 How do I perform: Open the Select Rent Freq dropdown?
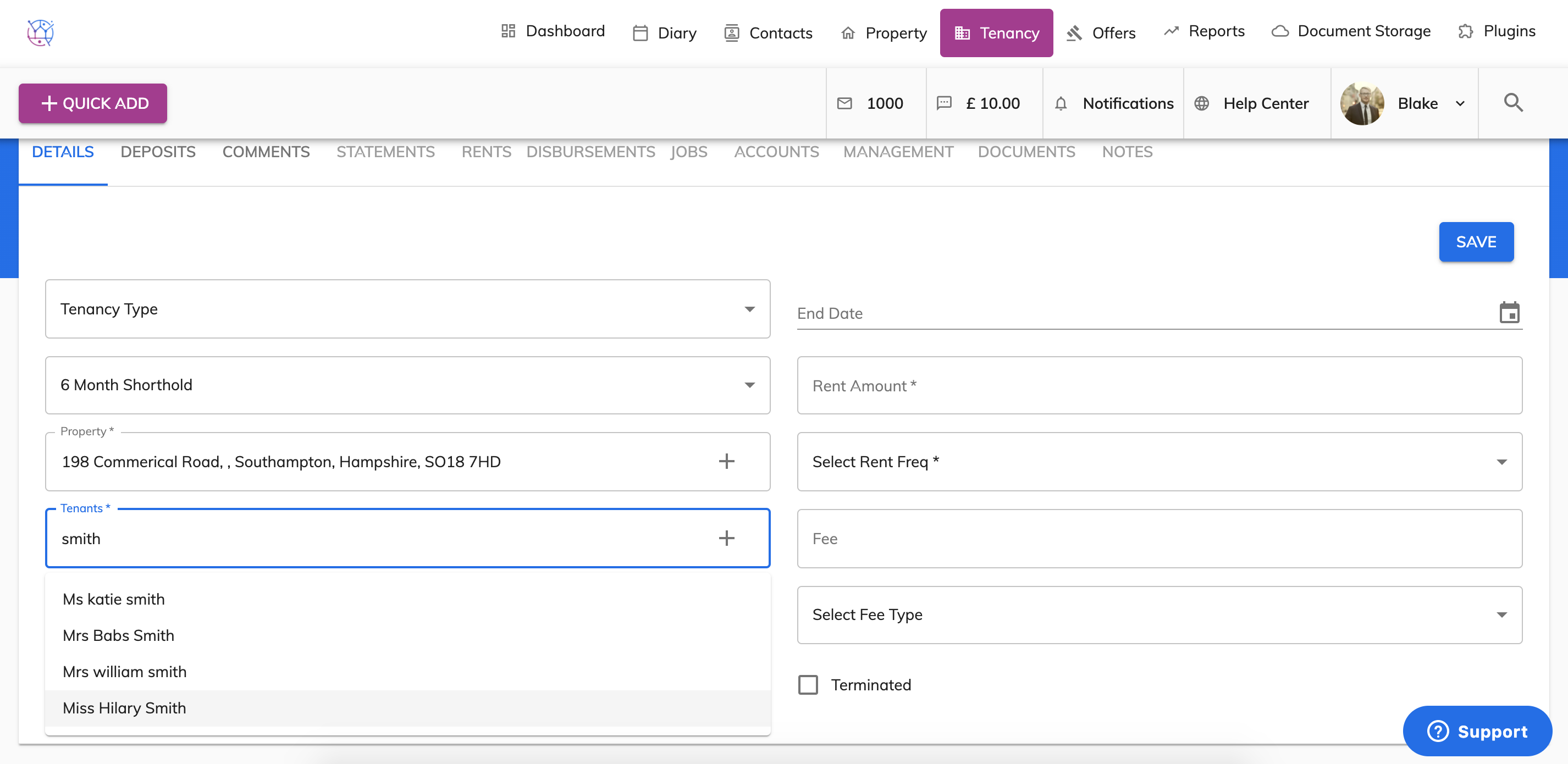1159,462
